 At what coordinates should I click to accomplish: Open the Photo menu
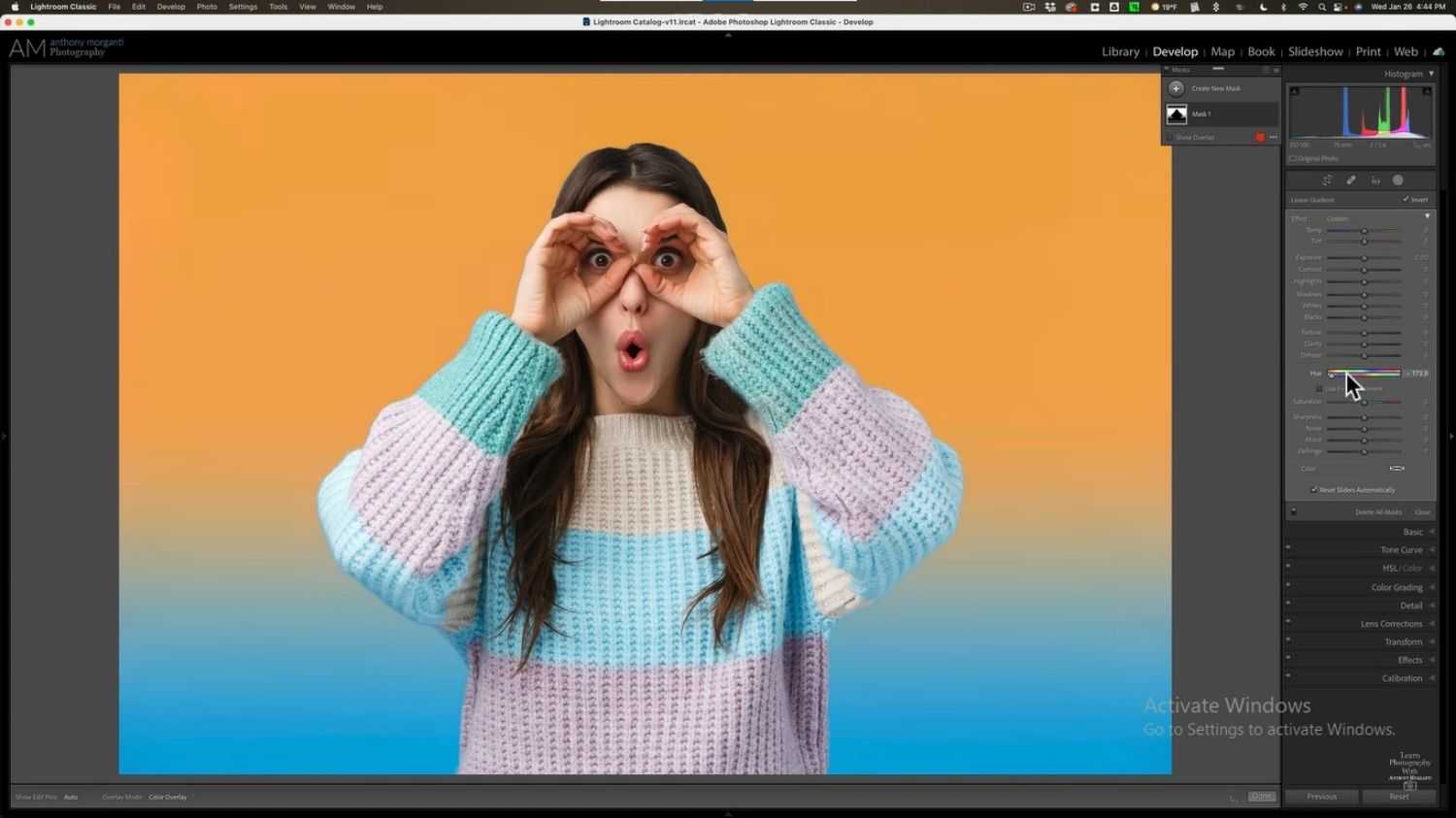coord(206,7)
